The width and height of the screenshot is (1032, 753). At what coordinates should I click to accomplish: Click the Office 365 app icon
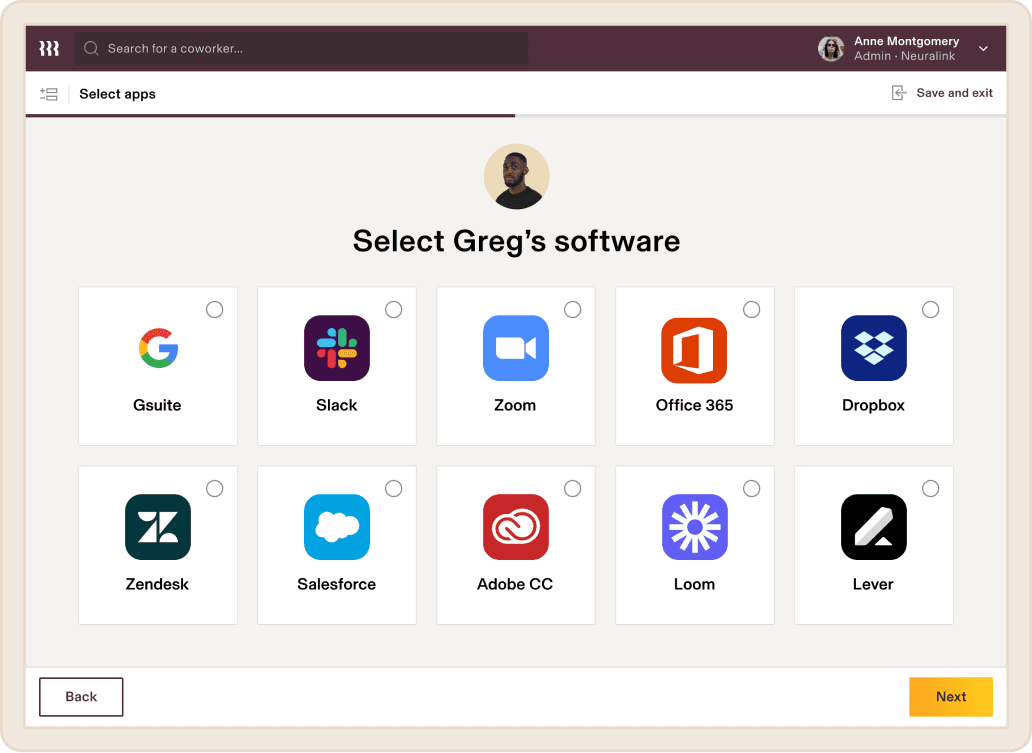pyautogui.click(x=694, y=348)
